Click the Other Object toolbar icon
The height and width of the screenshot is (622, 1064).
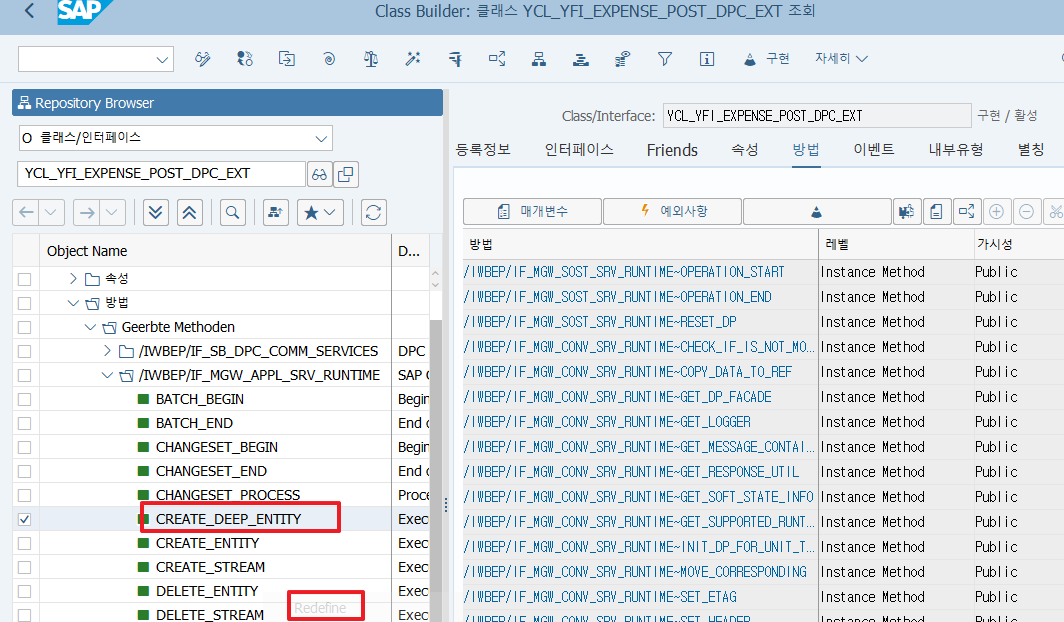coord(287,59)
